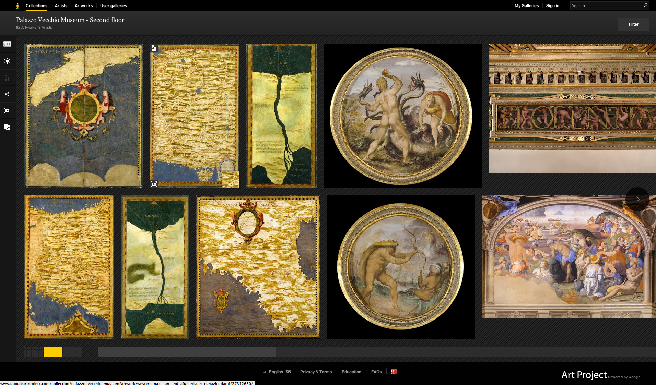656x385 pixels.
Task: Open the bottom-left golden coastline map
Action: pos(69,267)
